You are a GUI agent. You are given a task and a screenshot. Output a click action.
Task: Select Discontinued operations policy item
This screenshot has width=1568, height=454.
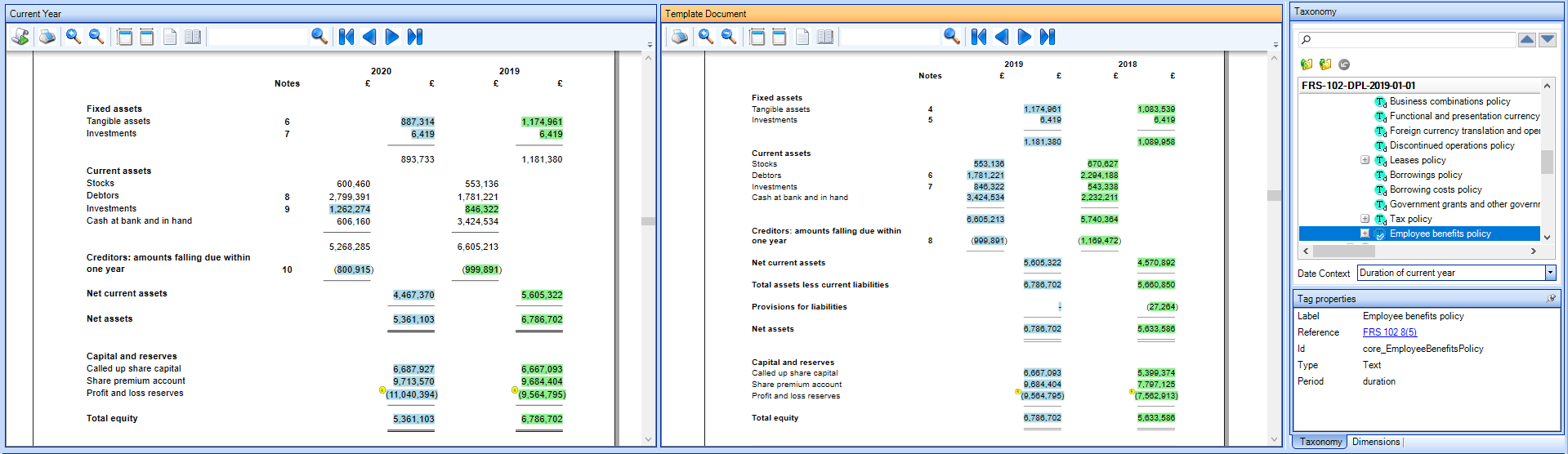tap(1452, 145)
